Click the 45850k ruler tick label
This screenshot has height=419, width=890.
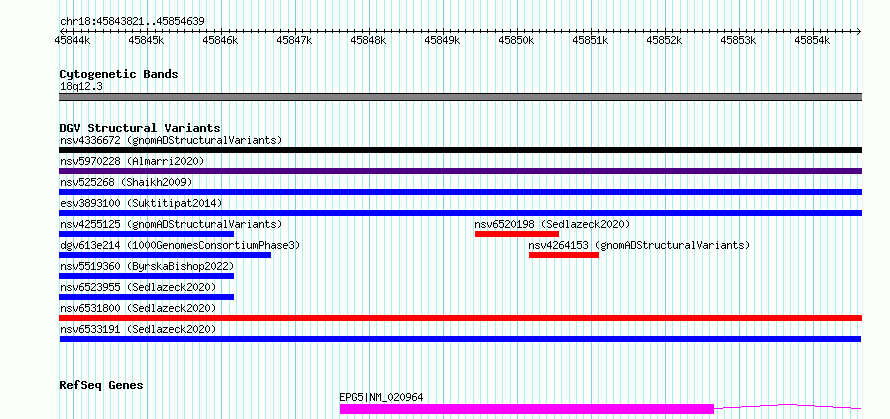(516, 40)
